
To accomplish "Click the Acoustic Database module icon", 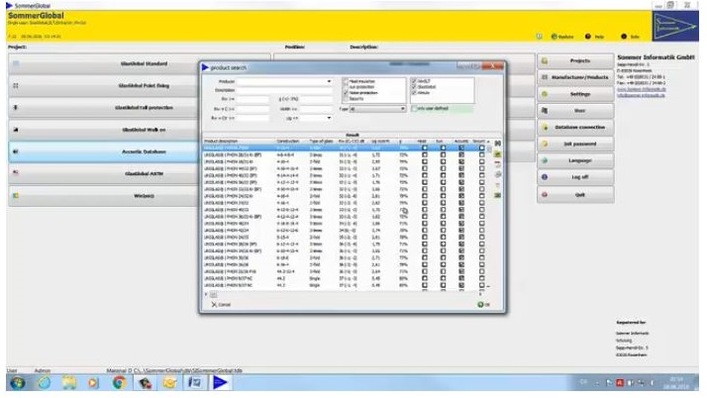I will pyautogui.click(x=16, y=152).
